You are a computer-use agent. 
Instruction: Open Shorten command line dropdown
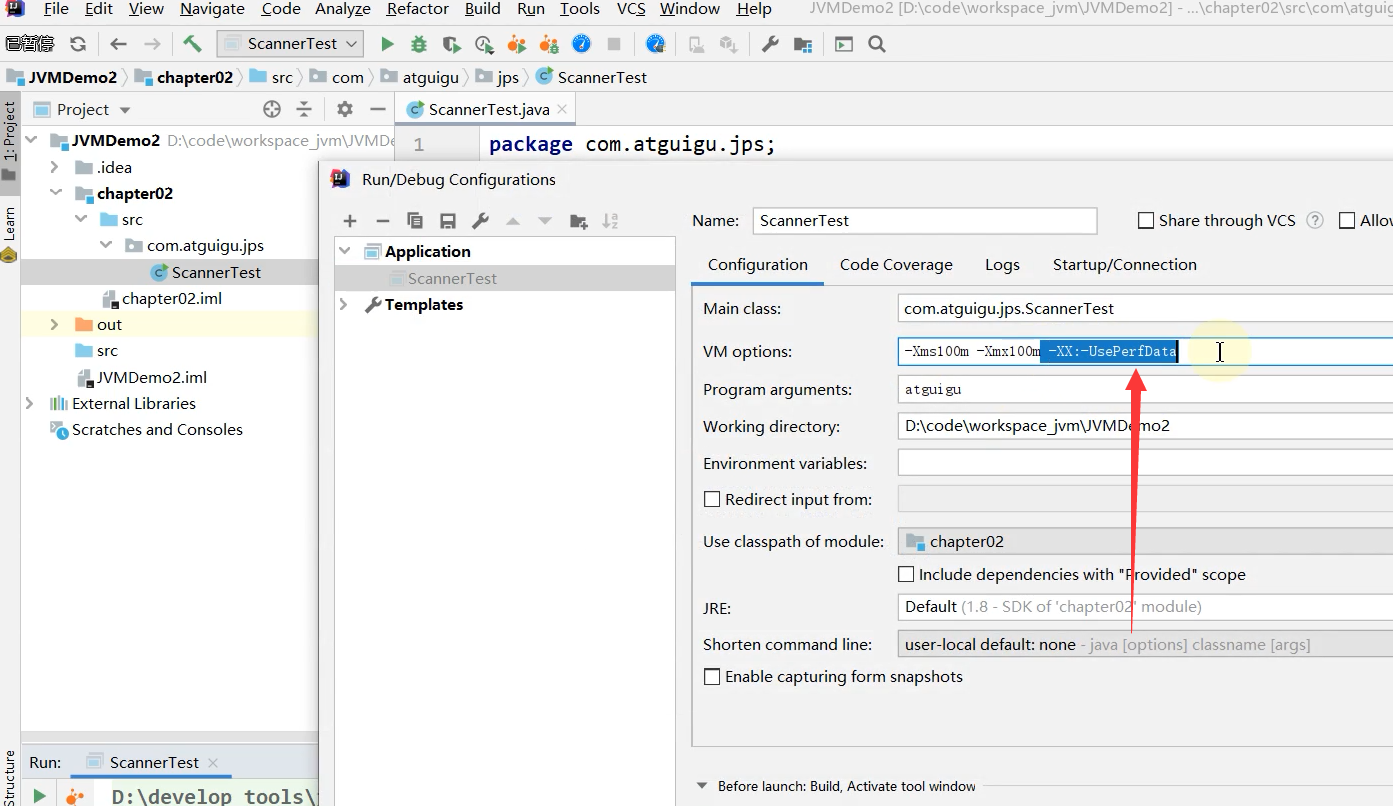(1145, 644)
